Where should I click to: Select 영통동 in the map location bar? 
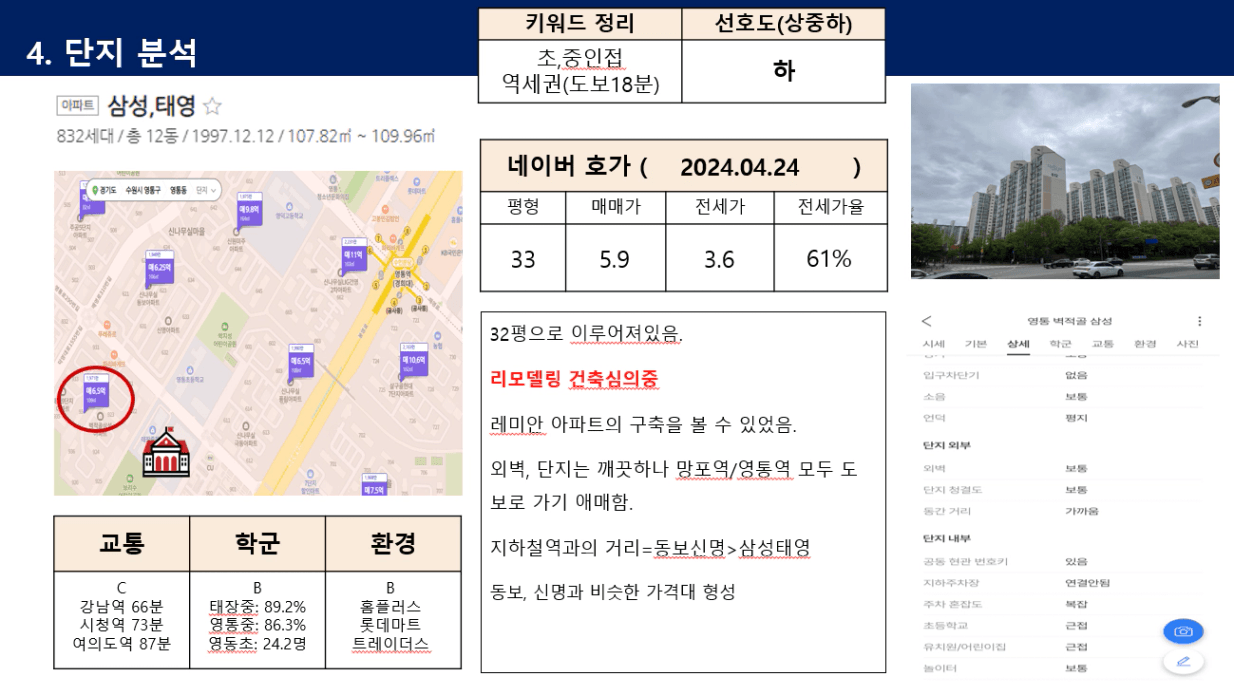coord(178,189)
